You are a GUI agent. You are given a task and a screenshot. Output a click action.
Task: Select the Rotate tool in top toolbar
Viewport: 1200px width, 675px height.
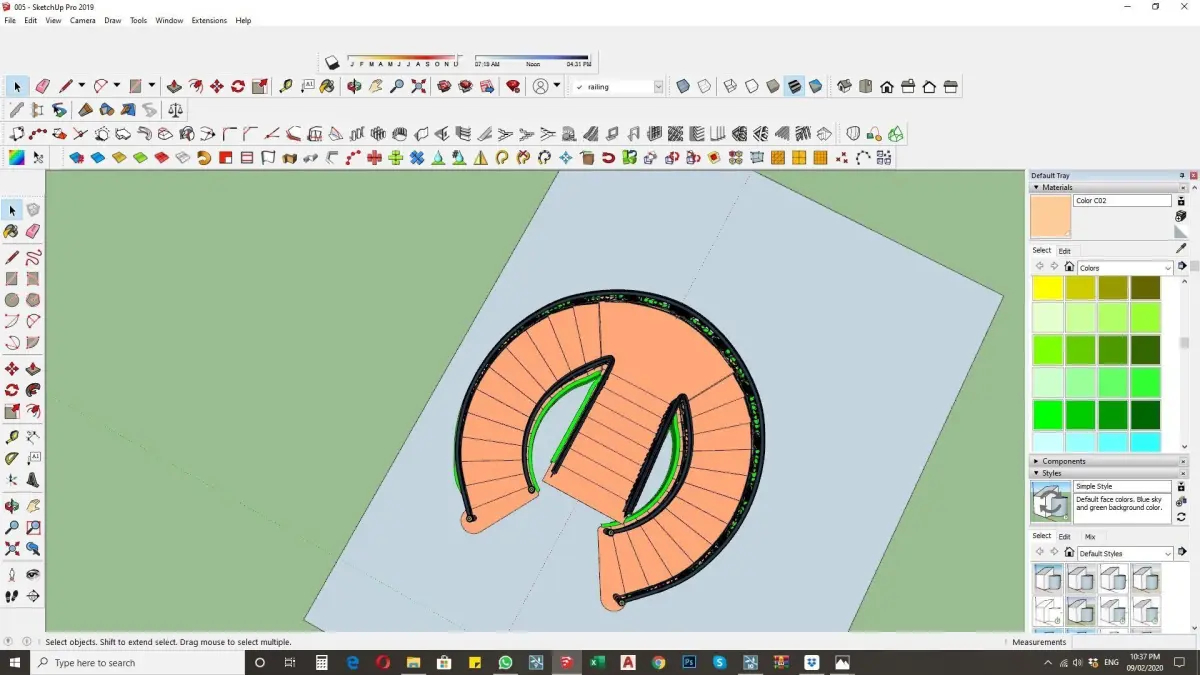pos(238,87)
